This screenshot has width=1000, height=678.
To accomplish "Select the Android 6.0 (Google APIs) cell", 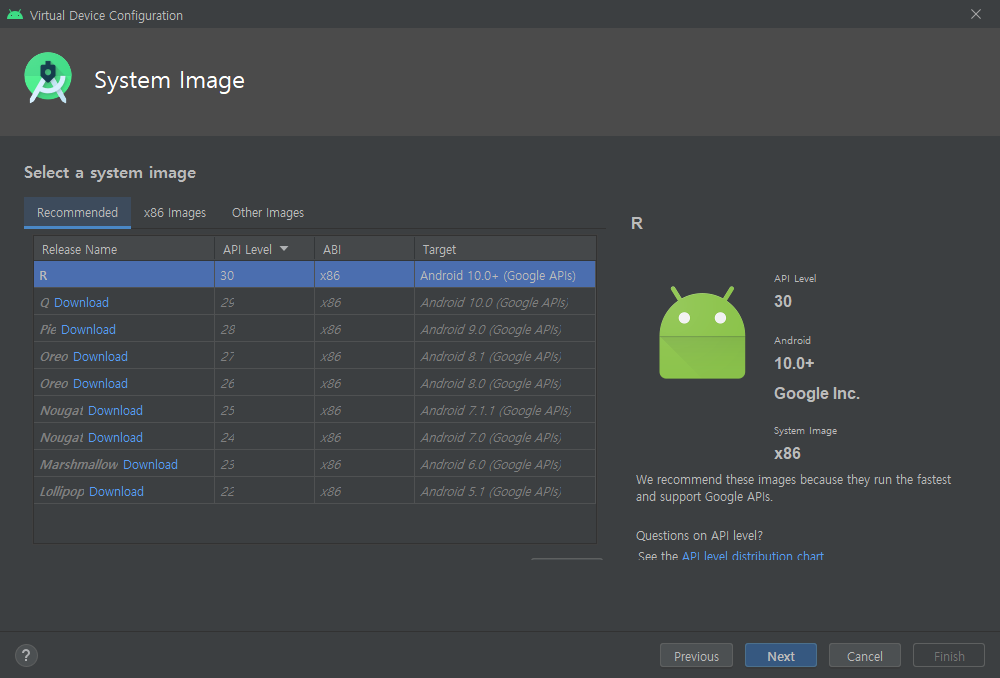I will point(505,464).
